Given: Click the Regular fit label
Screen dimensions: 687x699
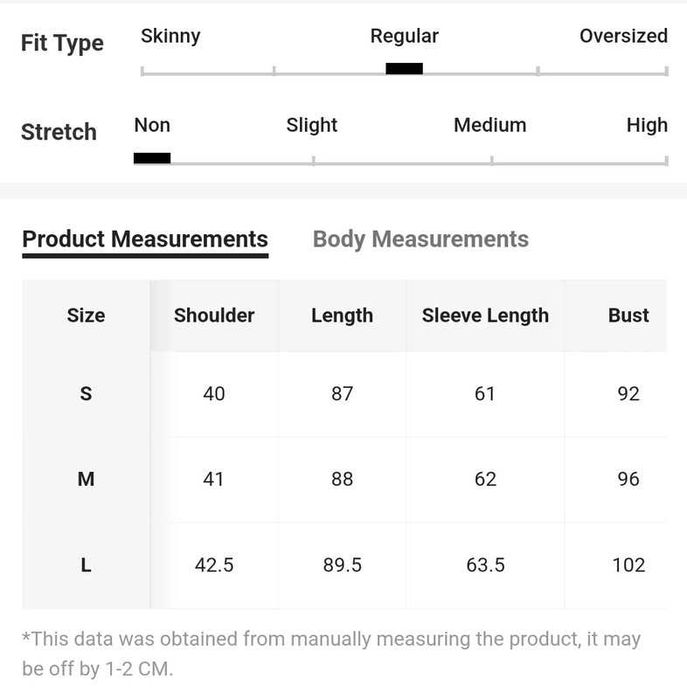Looking at the screenshot, I should (x=404, y=36).
